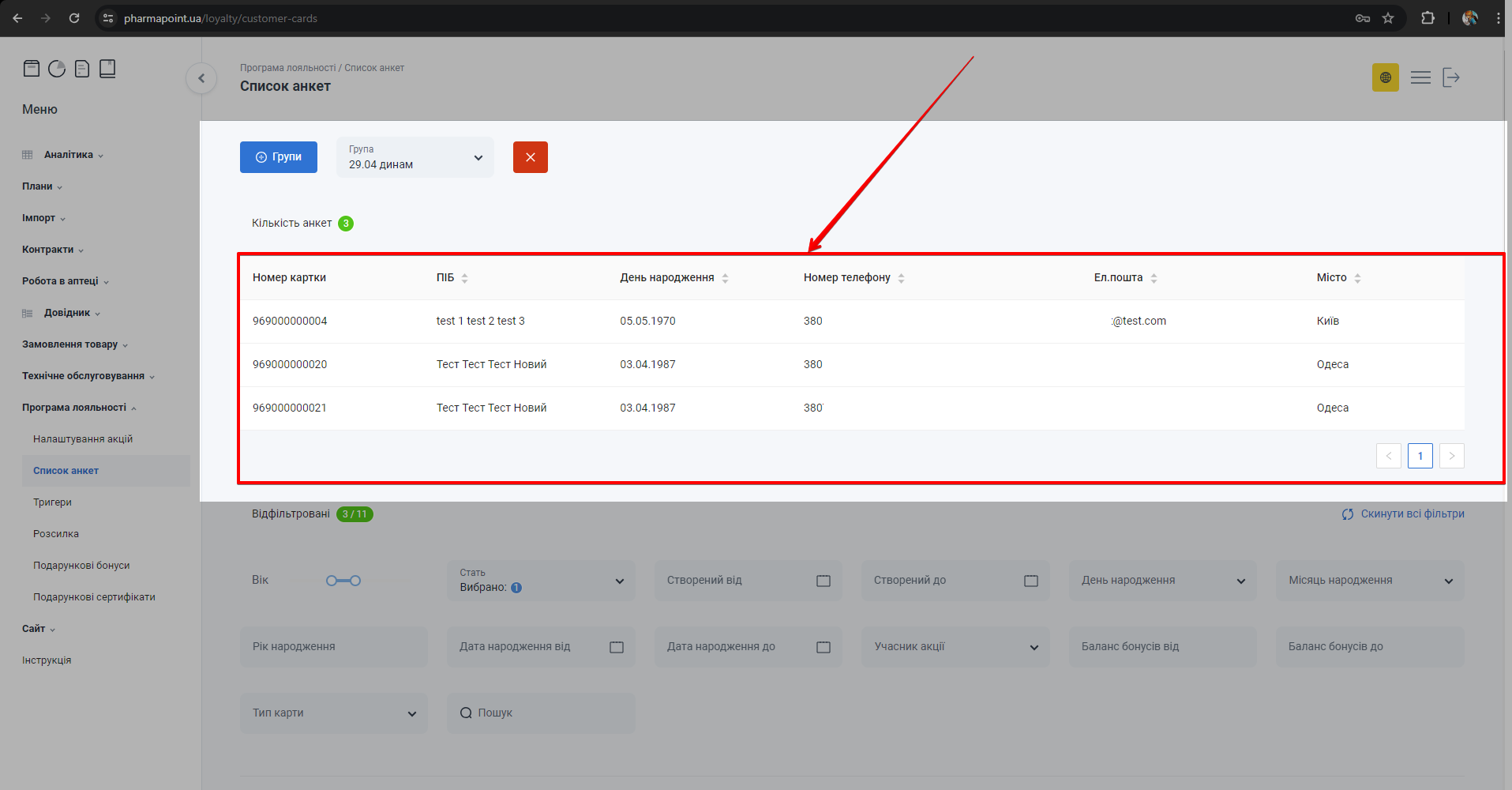Click the calendar icon in Створений від
Image resolution: width=1512 pixels, height=790 pixels.
coord(824,581)
